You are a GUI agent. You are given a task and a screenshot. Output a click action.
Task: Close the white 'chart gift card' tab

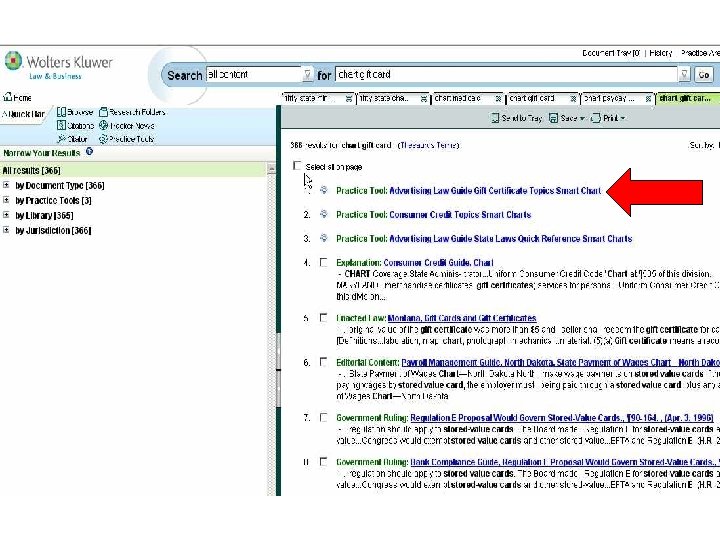[573, 99]
